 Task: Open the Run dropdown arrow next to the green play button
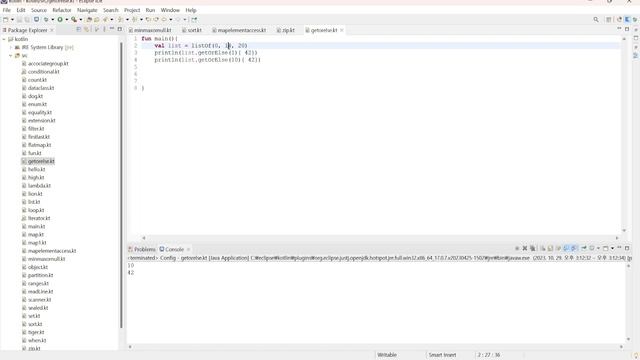tap(67, 20)
